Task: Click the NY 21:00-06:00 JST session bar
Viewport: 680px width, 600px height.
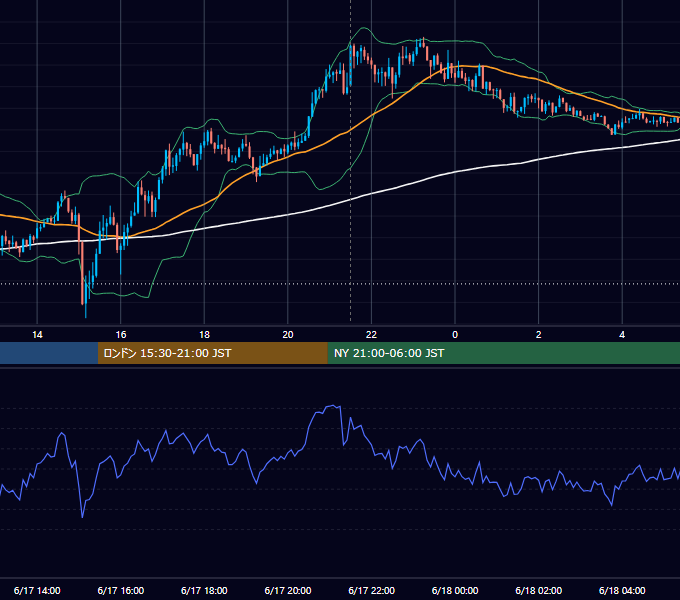Action: click(503, 353)
